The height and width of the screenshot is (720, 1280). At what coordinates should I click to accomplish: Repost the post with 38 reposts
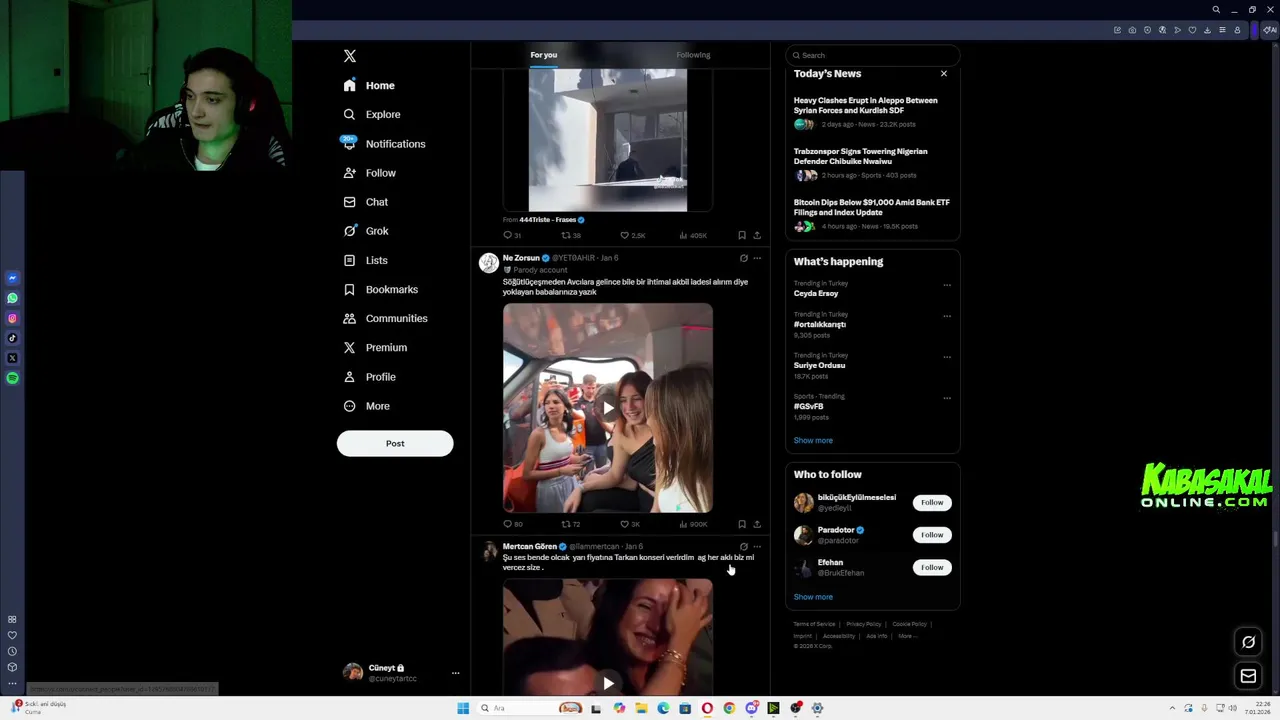(x=570, y=236)
